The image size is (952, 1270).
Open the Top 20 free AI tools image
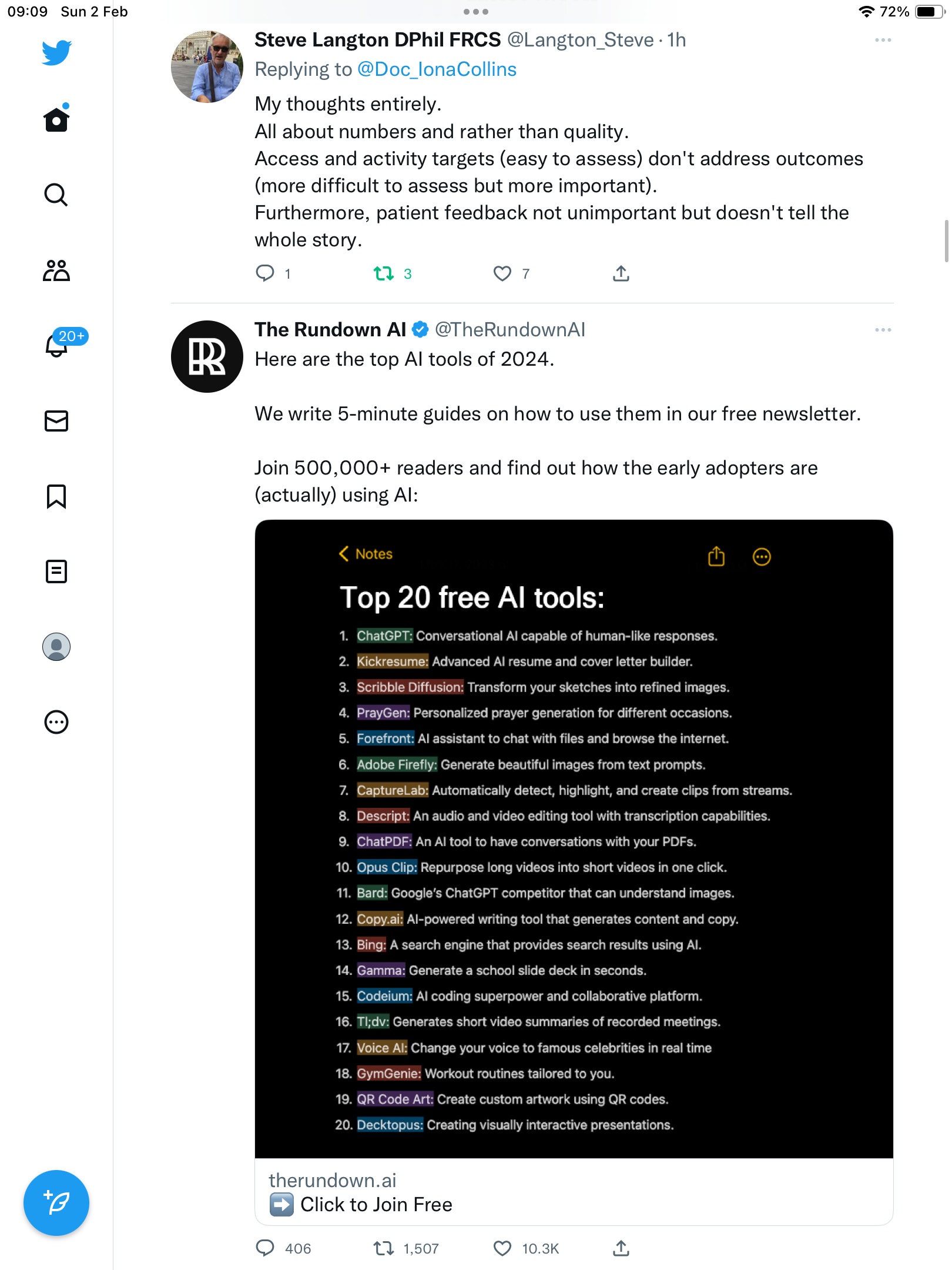(574, 839)
